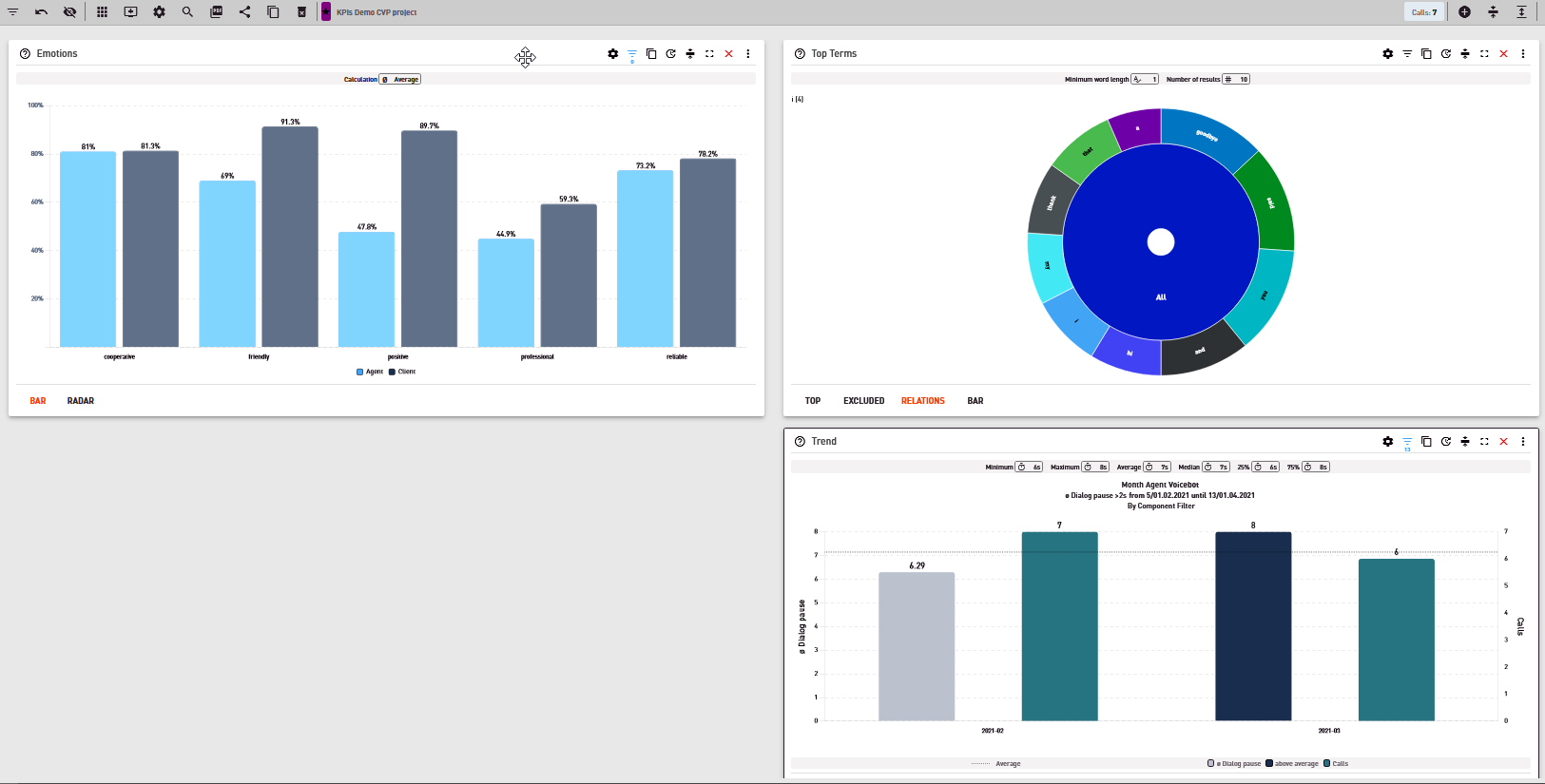Image resolution: width=1545 pixels, height=784 pixels.
Task: Open help for the Top Terms widget
Action: coord(800,54)
